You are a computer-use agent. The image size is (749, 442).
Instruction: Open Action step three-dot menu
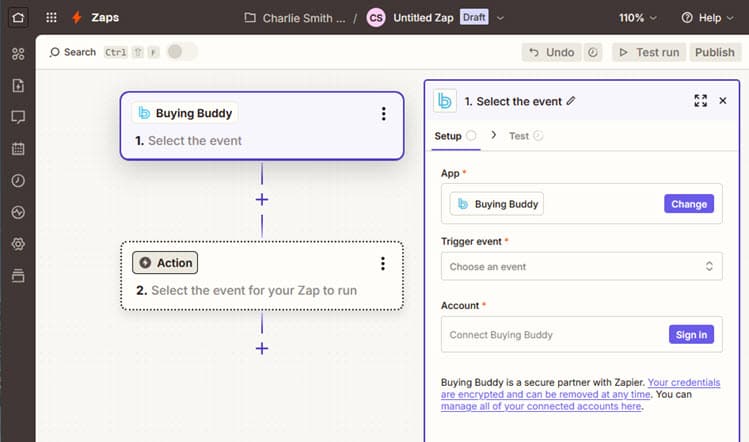tap(383, 263)
